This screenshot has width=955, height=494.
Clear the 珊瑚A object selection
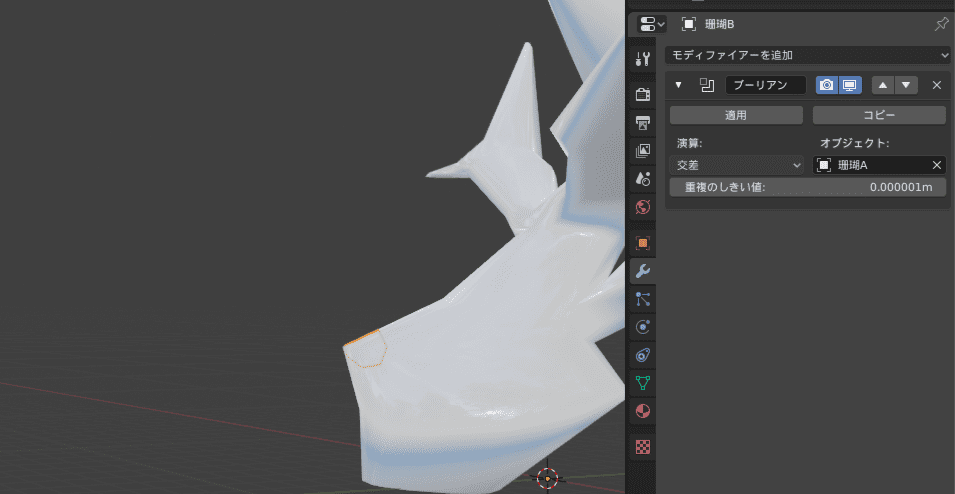pos(937,165)
